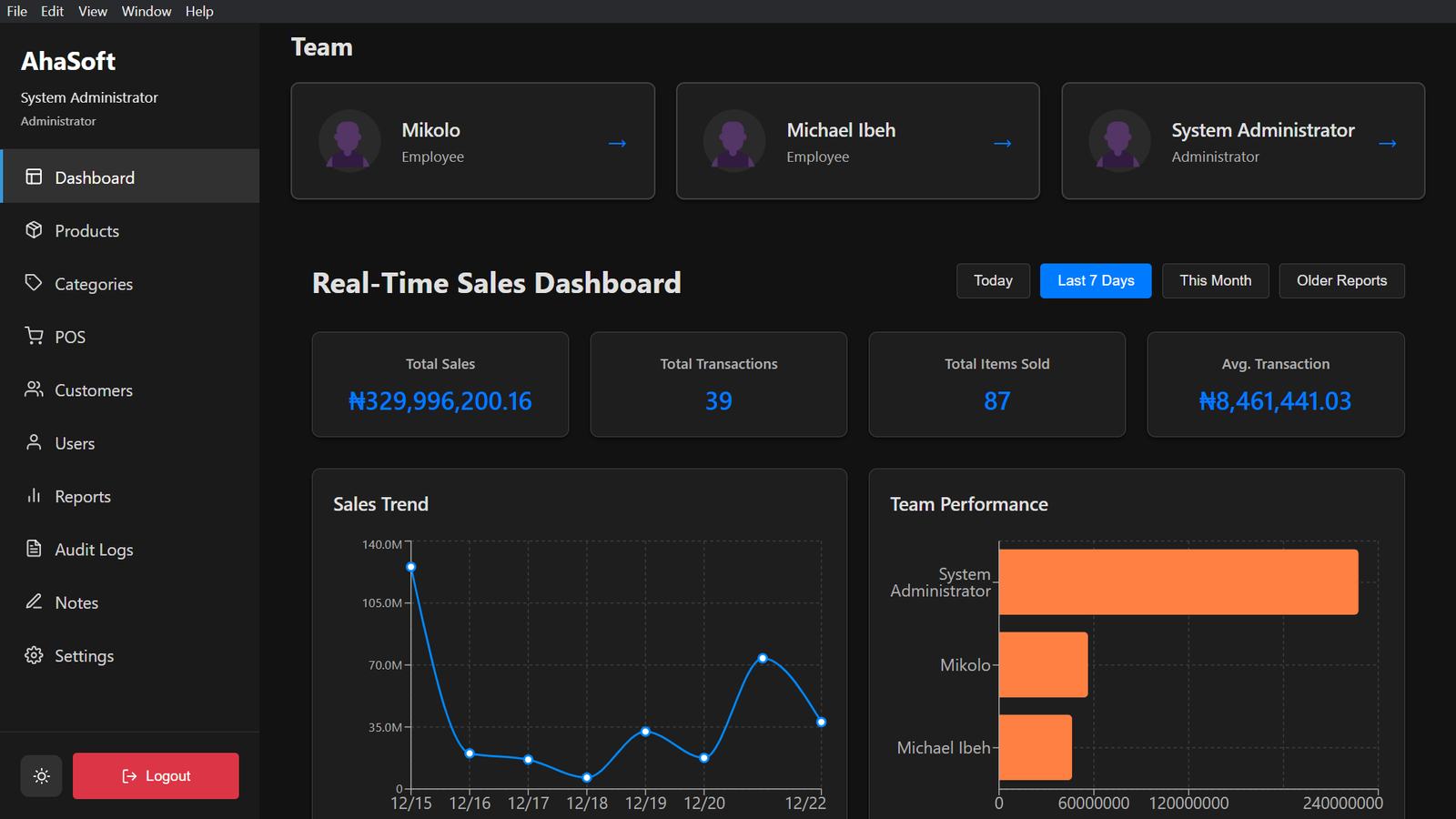Screen dimensions: 1456x819
Task: Click the POS shopping cart icon
Action: tap(34, 336)
